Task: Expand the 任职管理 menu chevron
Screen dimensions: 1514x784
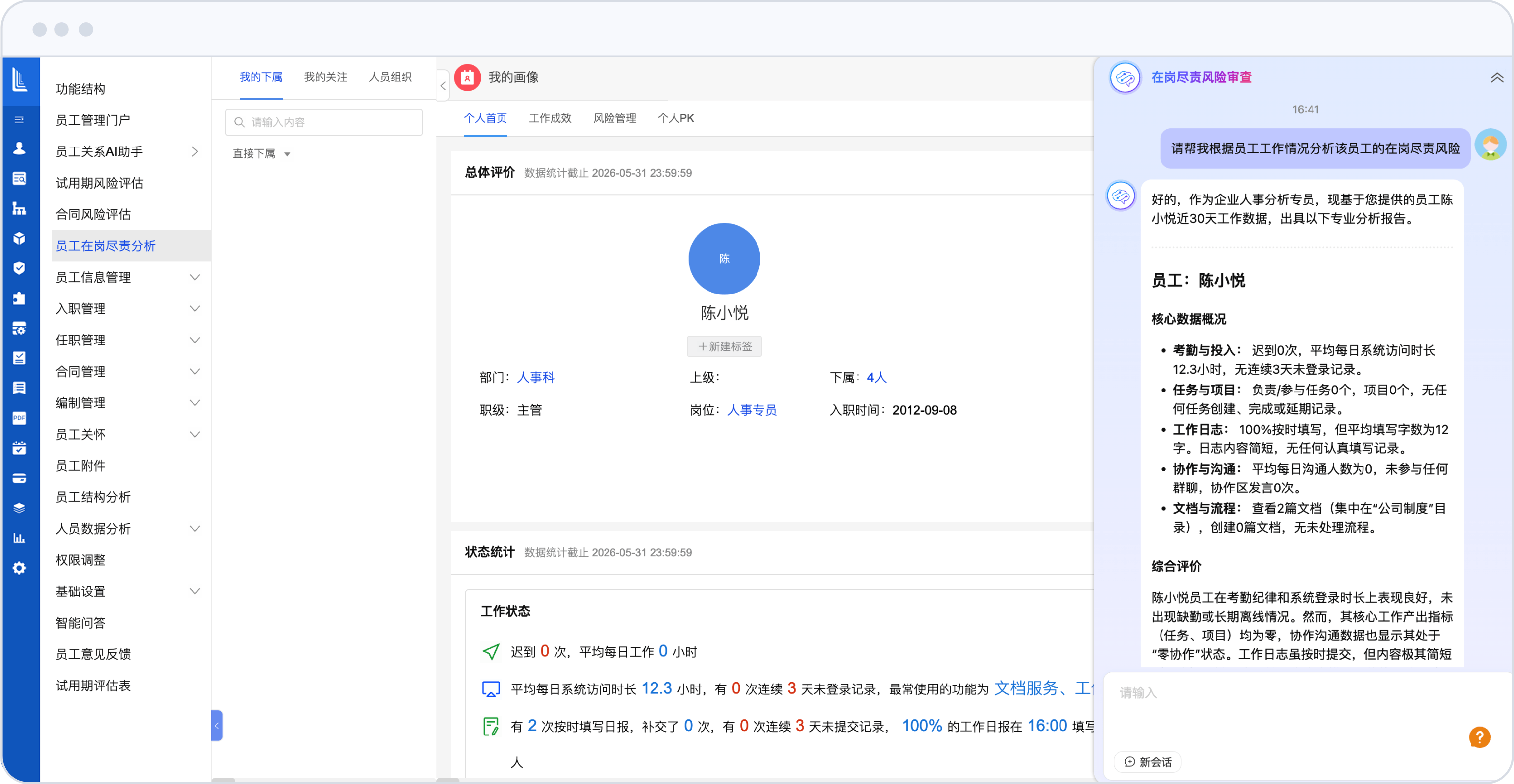Action: pos(195,341)
